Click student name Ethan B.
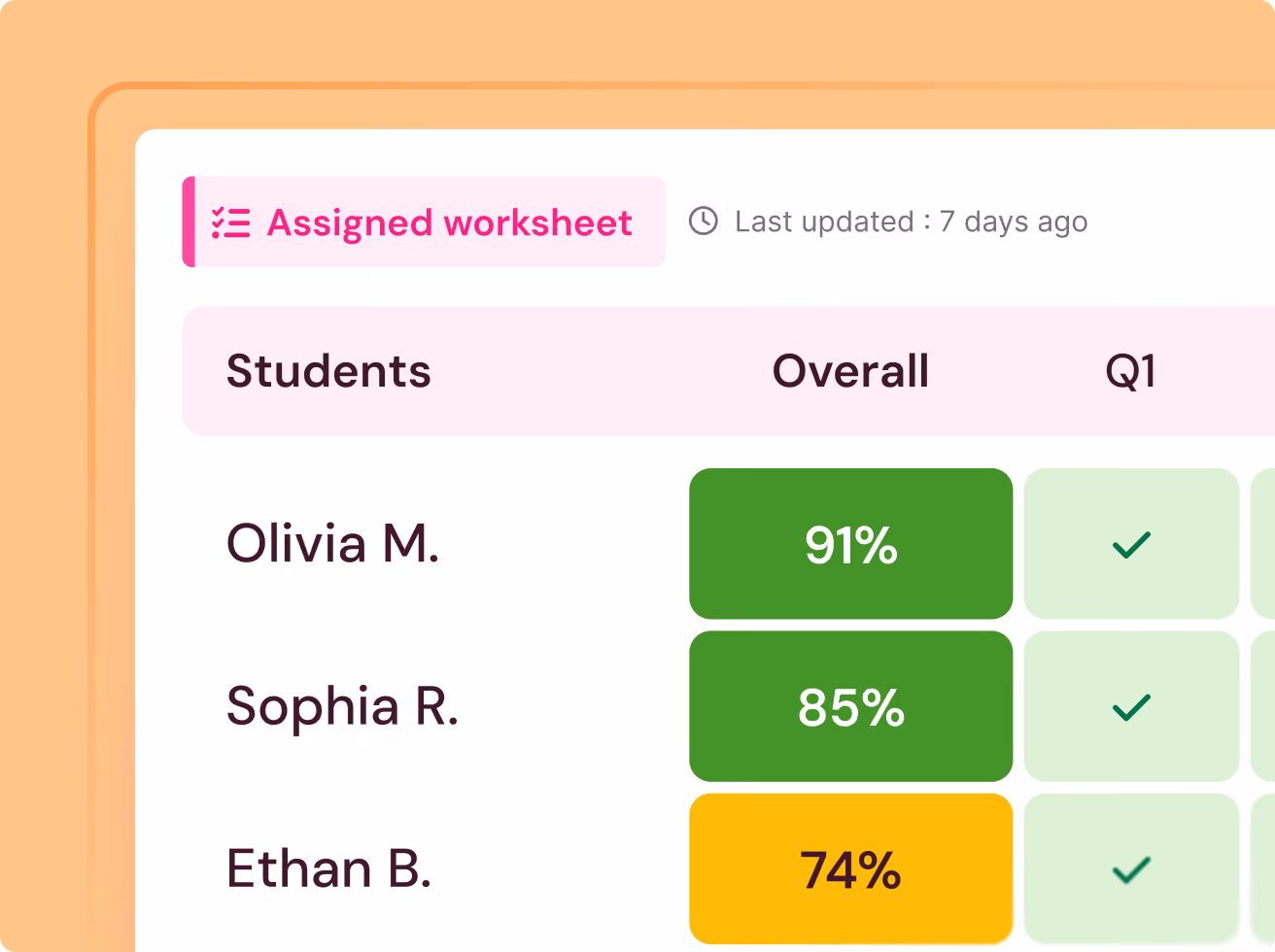Screen dimensions: 1275x952 coord(328,868)
